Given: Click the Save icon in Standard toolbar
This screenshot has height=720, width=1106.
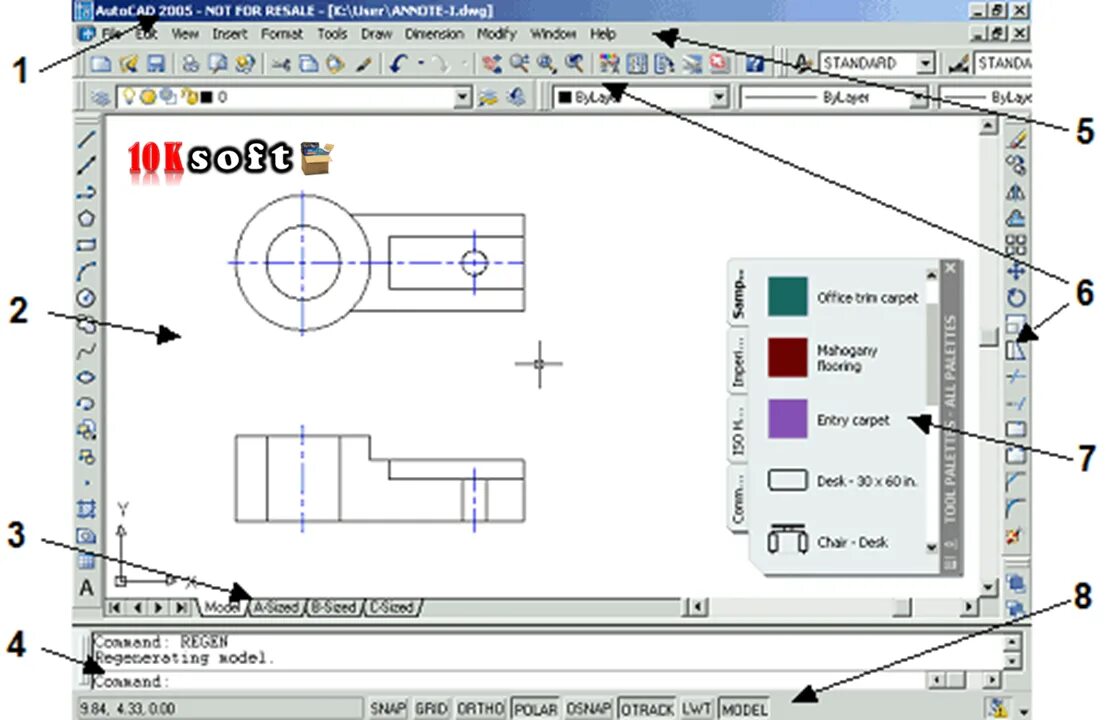Looking at the screenshot, I should [155, 64].
